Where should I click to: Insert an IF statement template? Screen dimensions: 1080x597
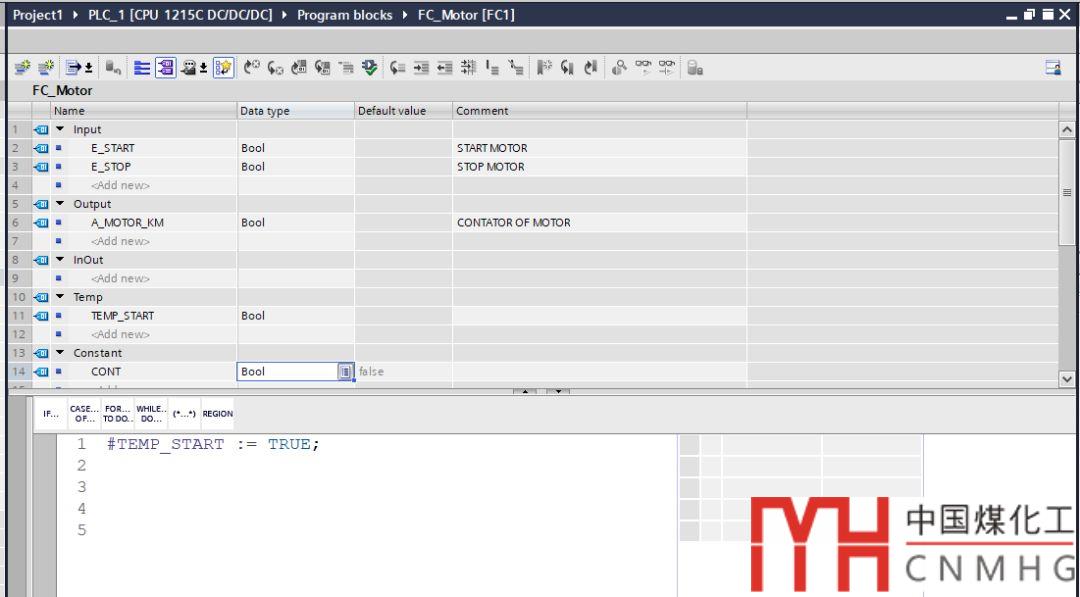click(50, 414)
